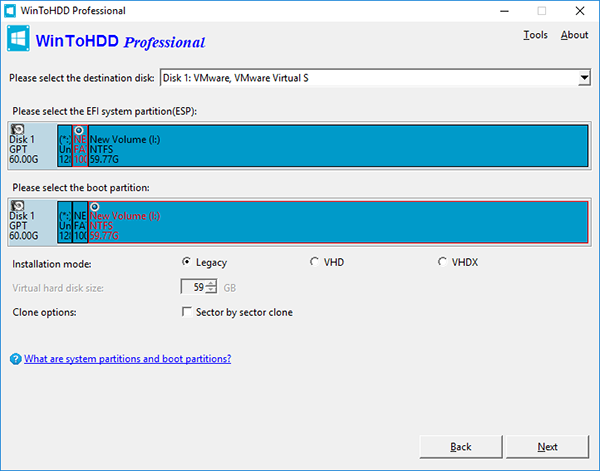Click the title bar app icon

[x=10, y=11]
